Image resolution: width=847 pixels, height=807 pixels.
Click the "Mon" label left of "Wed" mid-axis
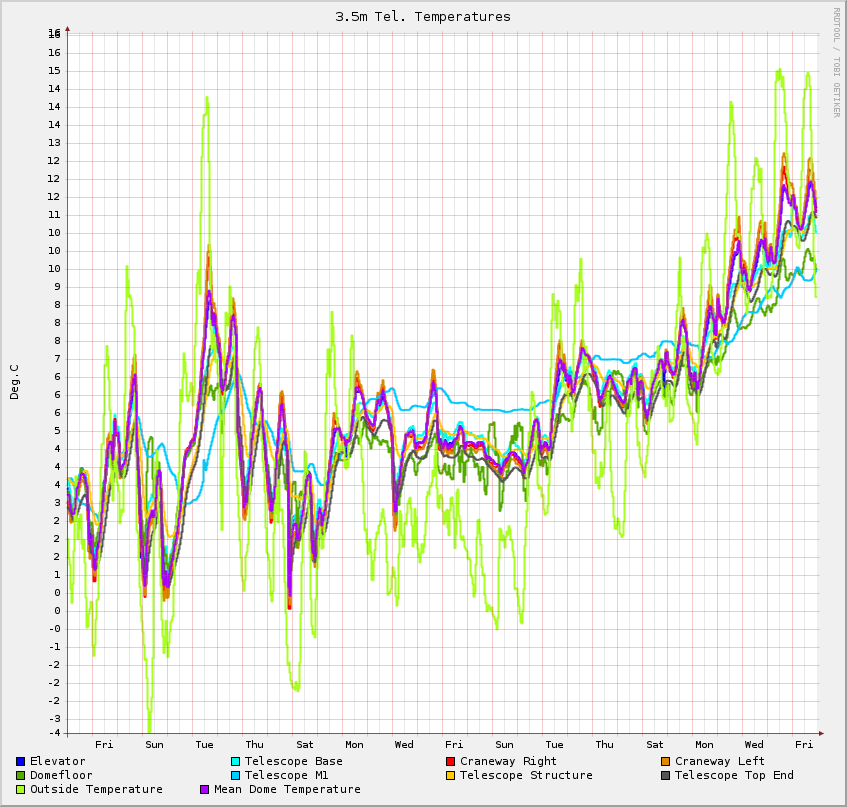tap(354, 745)
